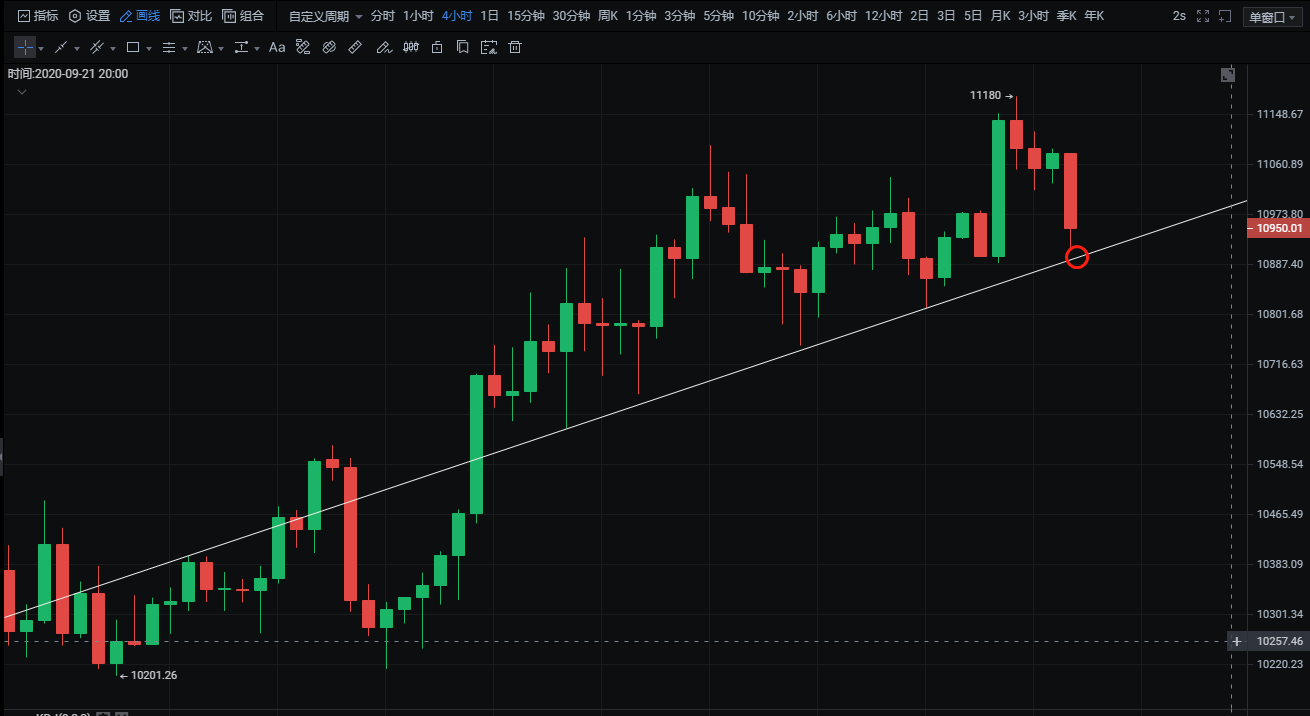Expand the chevron below the time label
The height and width of the screenshot is (716, 1310).
(22, 92)
